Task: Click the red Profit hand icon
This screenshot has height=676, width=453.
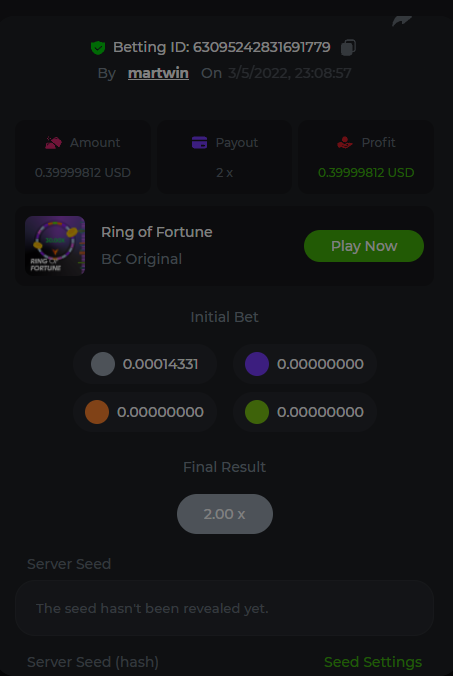Action: pos(345,142)
